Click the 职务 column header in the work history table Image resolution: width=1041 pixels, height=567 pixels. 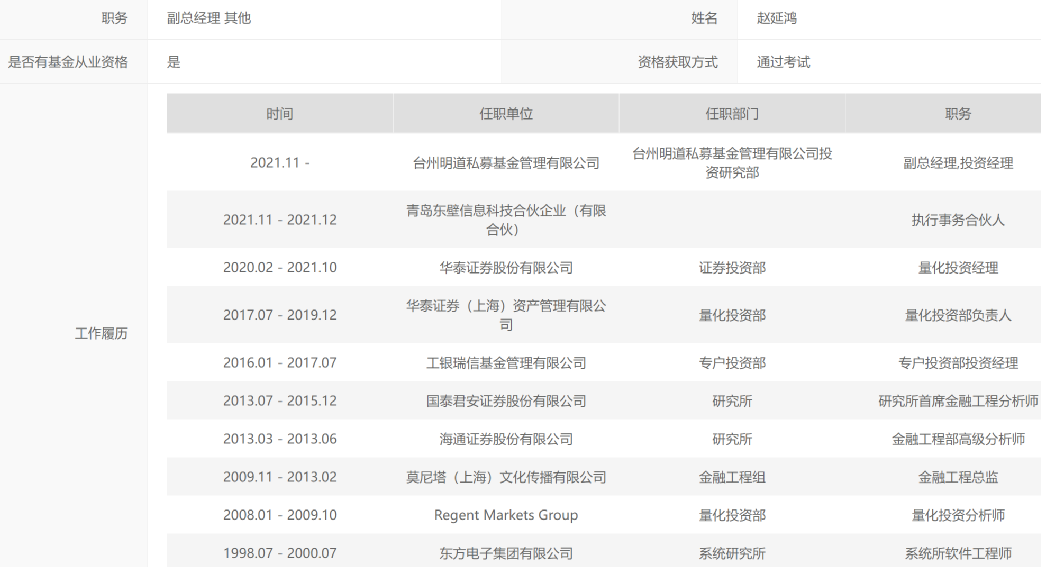(x=957, y=114)
